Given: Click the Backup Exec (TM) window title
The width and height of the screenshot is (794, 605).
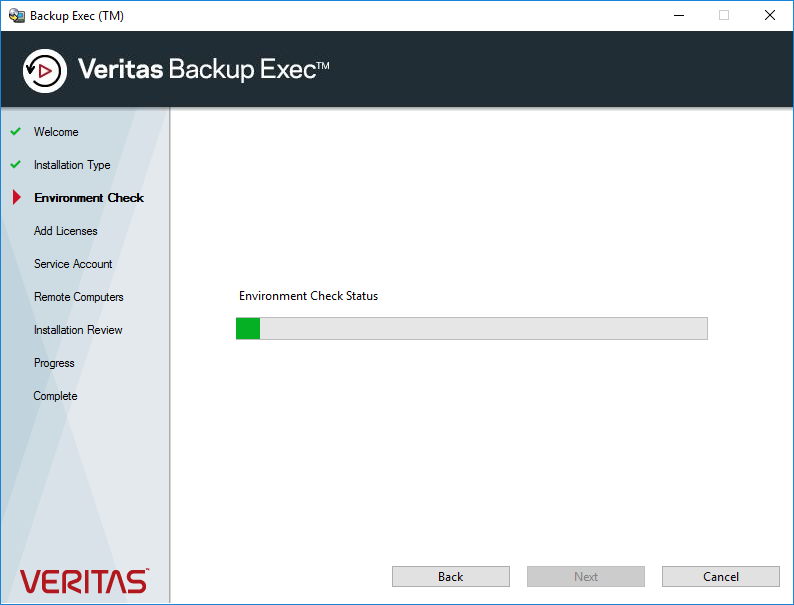Looking at the screenshot, I should tap(77, 16).
